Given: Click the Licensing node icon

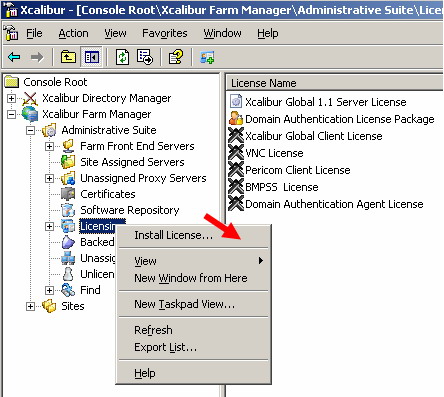Looking at the screenshot, I should click(x=68, y=226).
